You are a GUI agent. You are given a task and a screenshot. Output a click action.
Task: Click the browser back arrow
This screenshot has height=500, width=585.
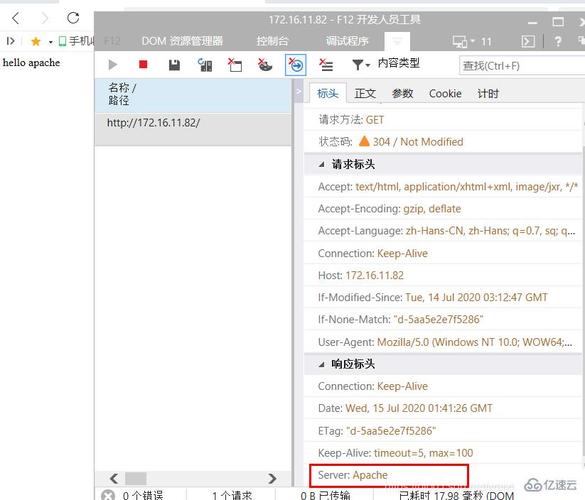[15, 18]
